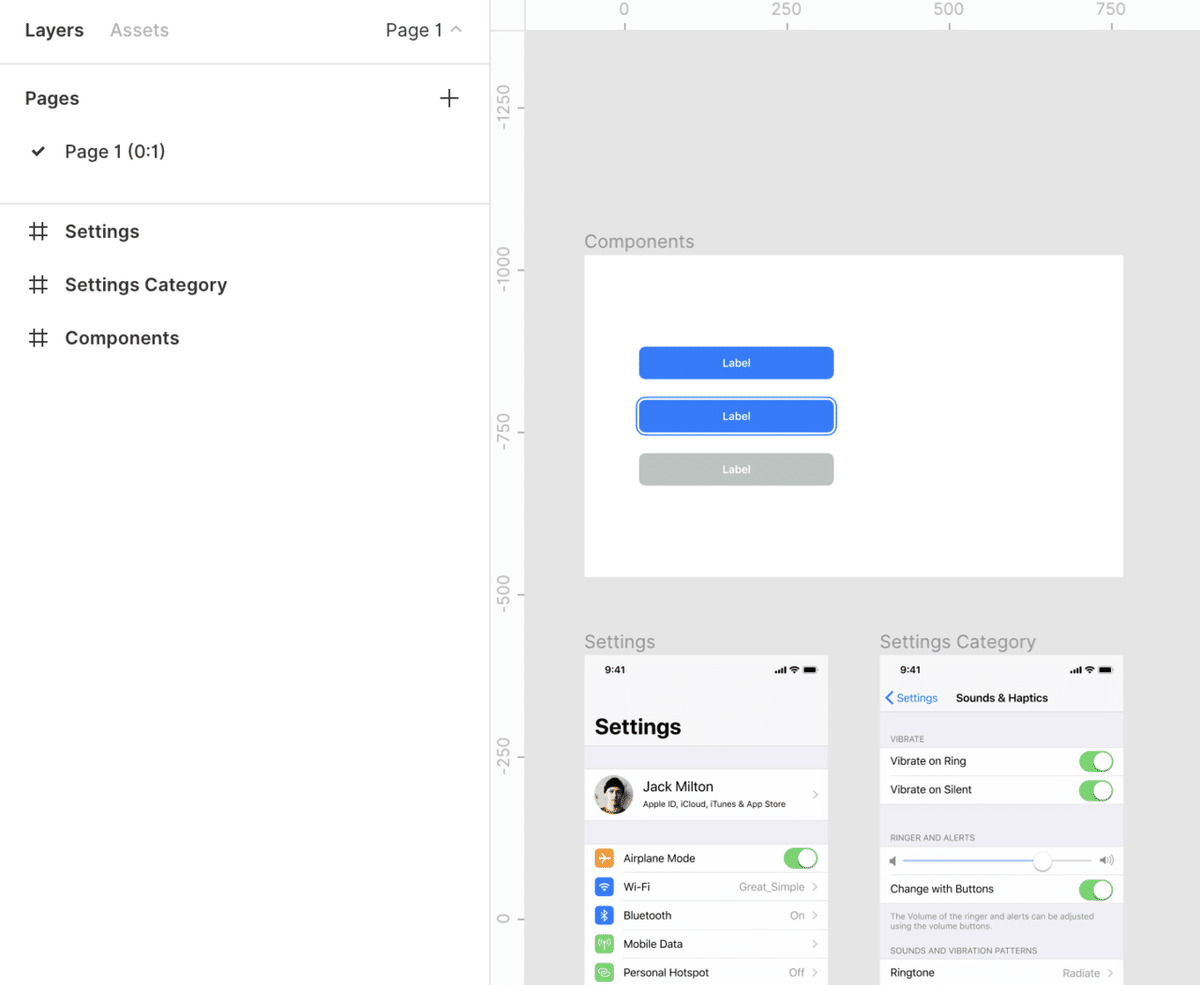The image size is (1200, 985).
Task: Add a new page with plus icon
Action: [x=449, y=98]
